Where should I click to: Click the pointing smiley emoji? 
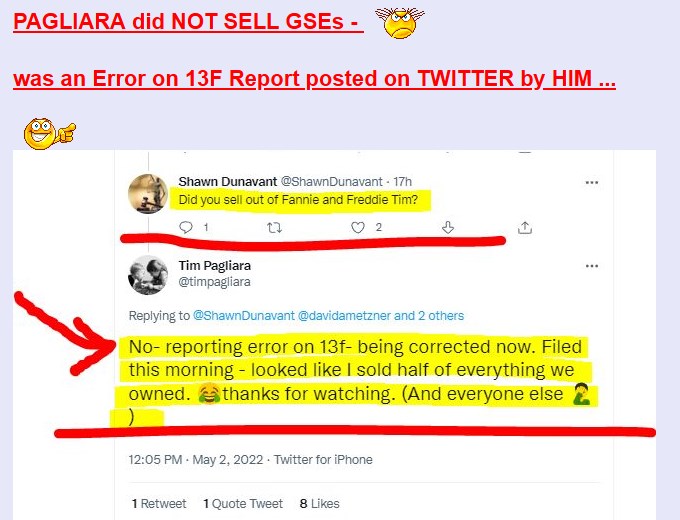pyautogui.click(x=49, y=134)
